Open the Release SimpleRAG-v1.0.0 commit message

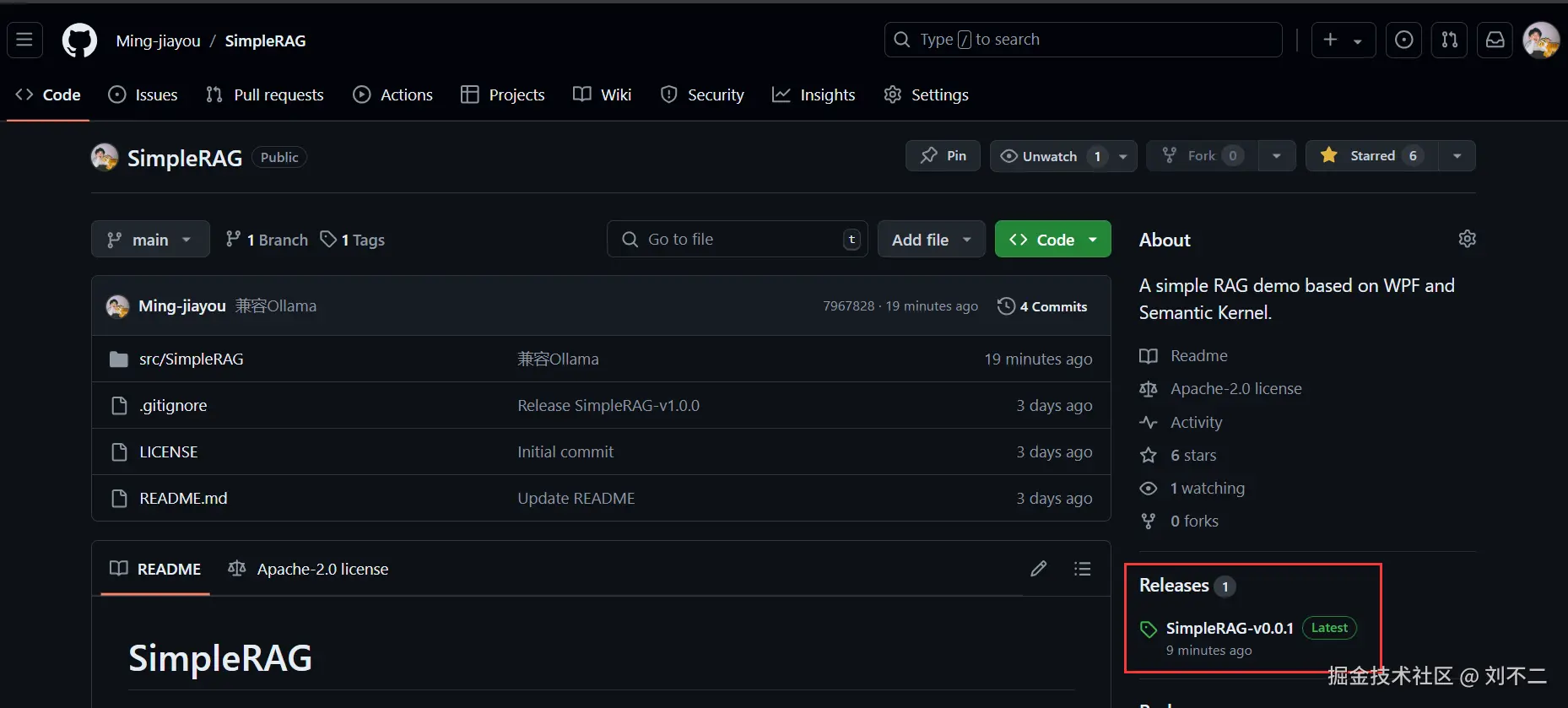tap(608, 405)
